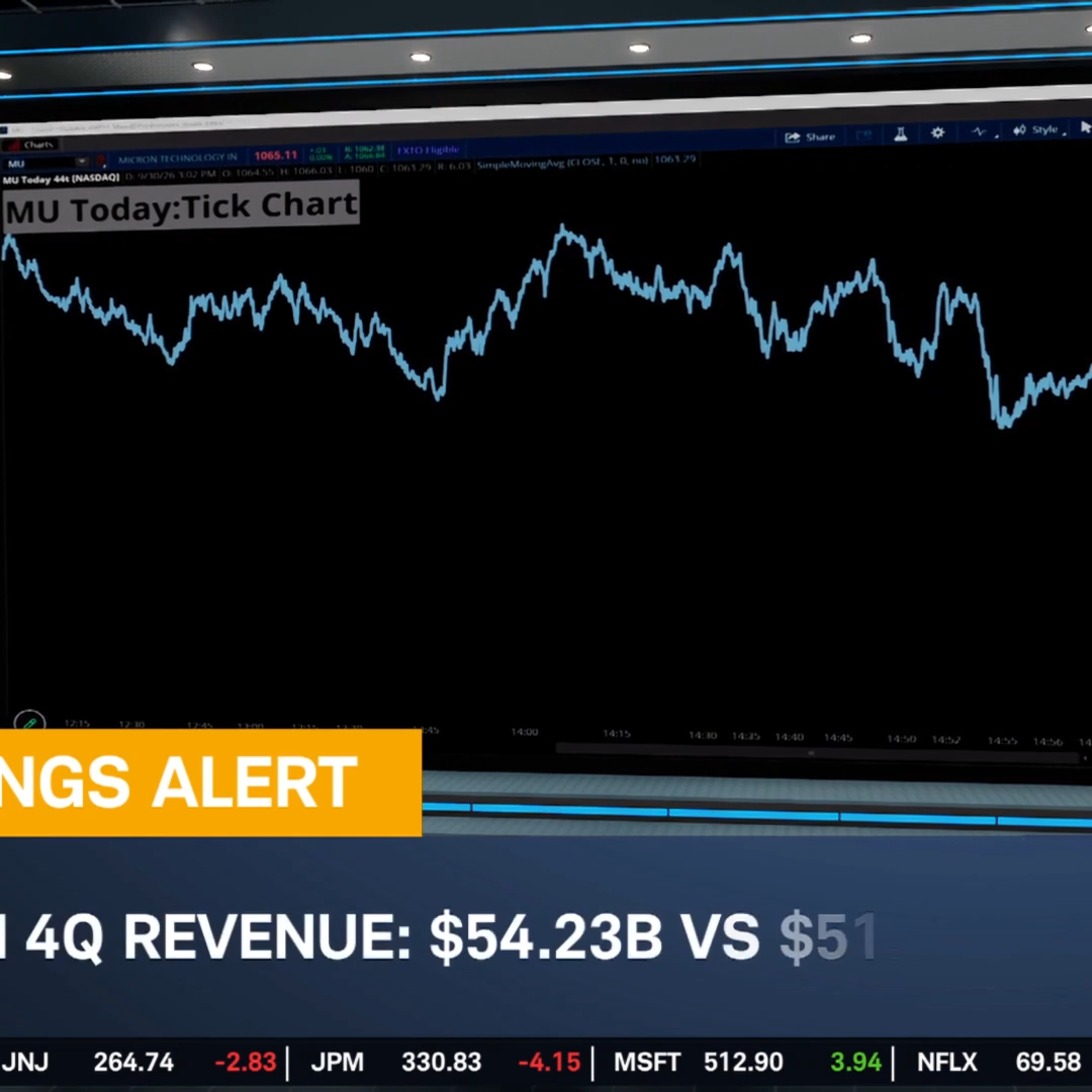Click the patterns zigzag line icon
This screenshot has height=1092, width=1092.
tap(979, 132)
